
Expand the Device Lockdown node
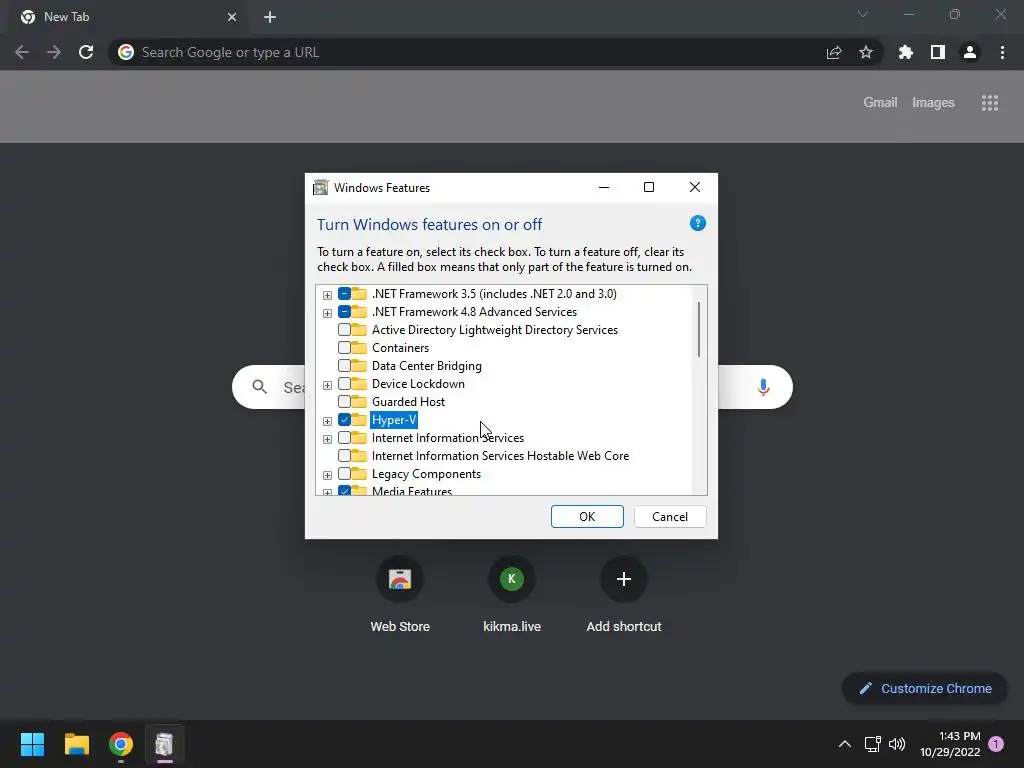pyautogui.click(x=327, y=385)
